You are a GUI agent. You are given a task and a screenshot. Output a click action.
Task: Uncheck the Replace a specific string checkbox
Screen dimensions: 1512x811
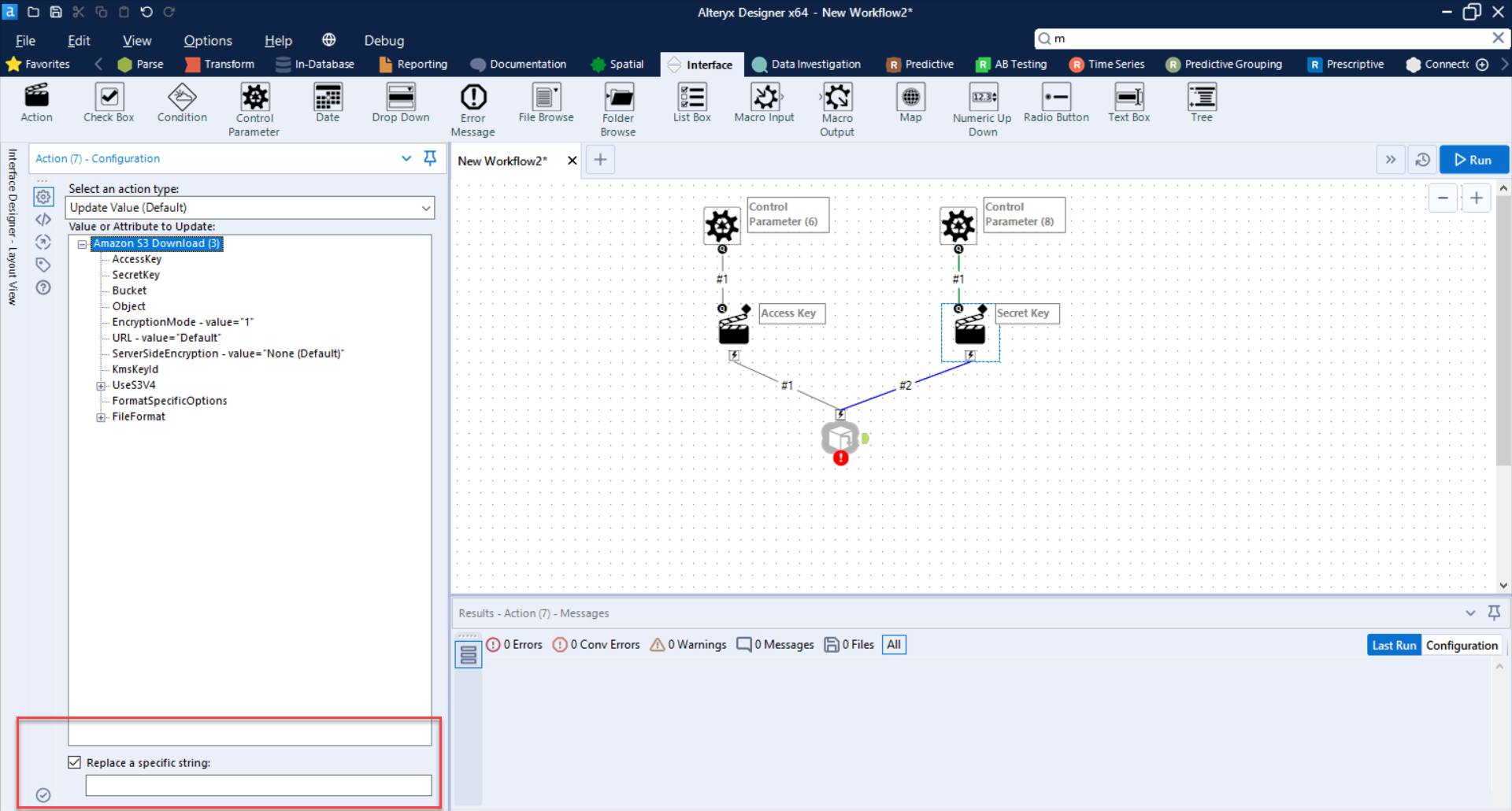tap(74, 761)
